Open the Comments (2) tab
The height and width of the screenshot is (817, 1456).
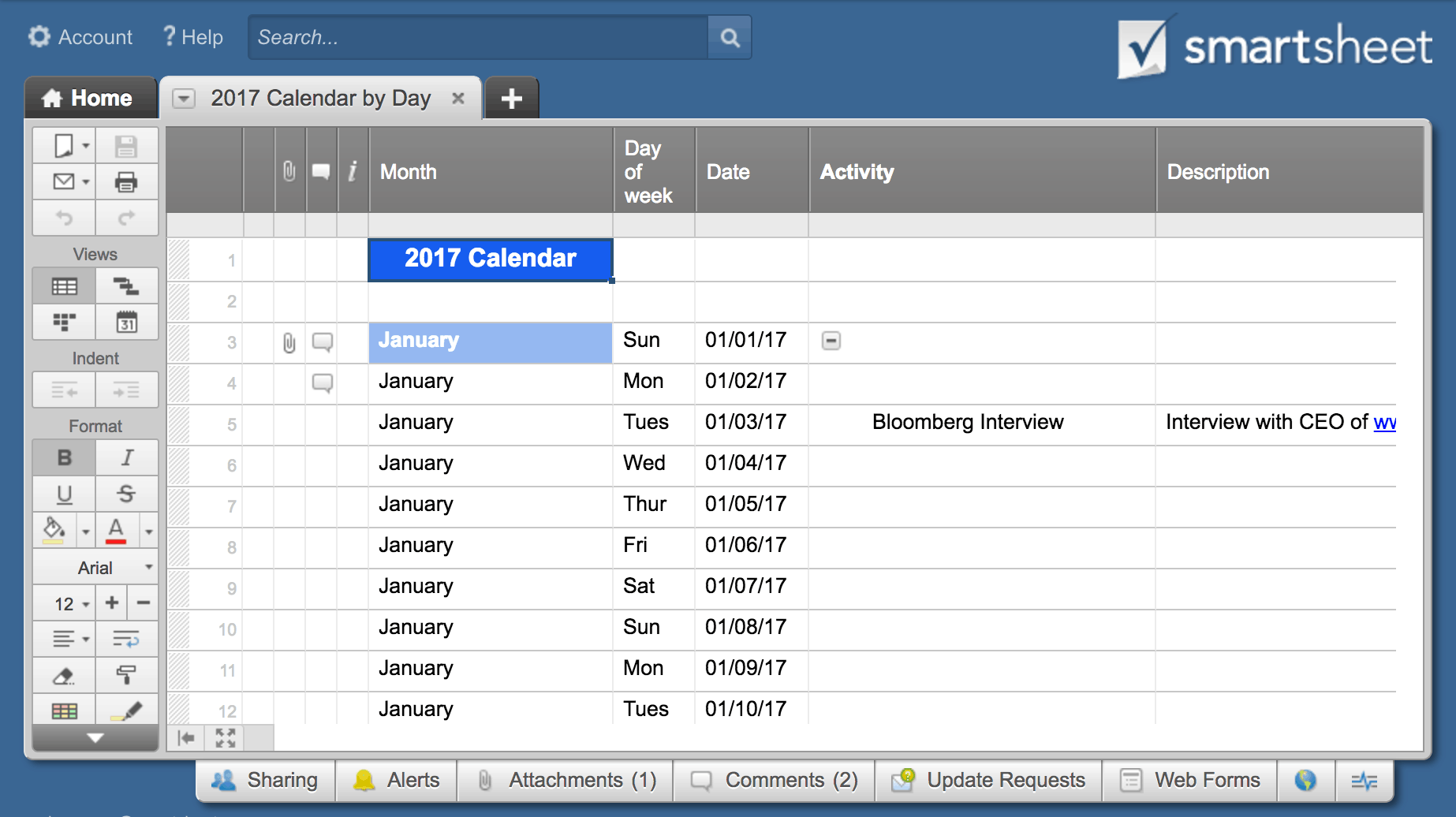pyautogui.click(x=775, y=780)
